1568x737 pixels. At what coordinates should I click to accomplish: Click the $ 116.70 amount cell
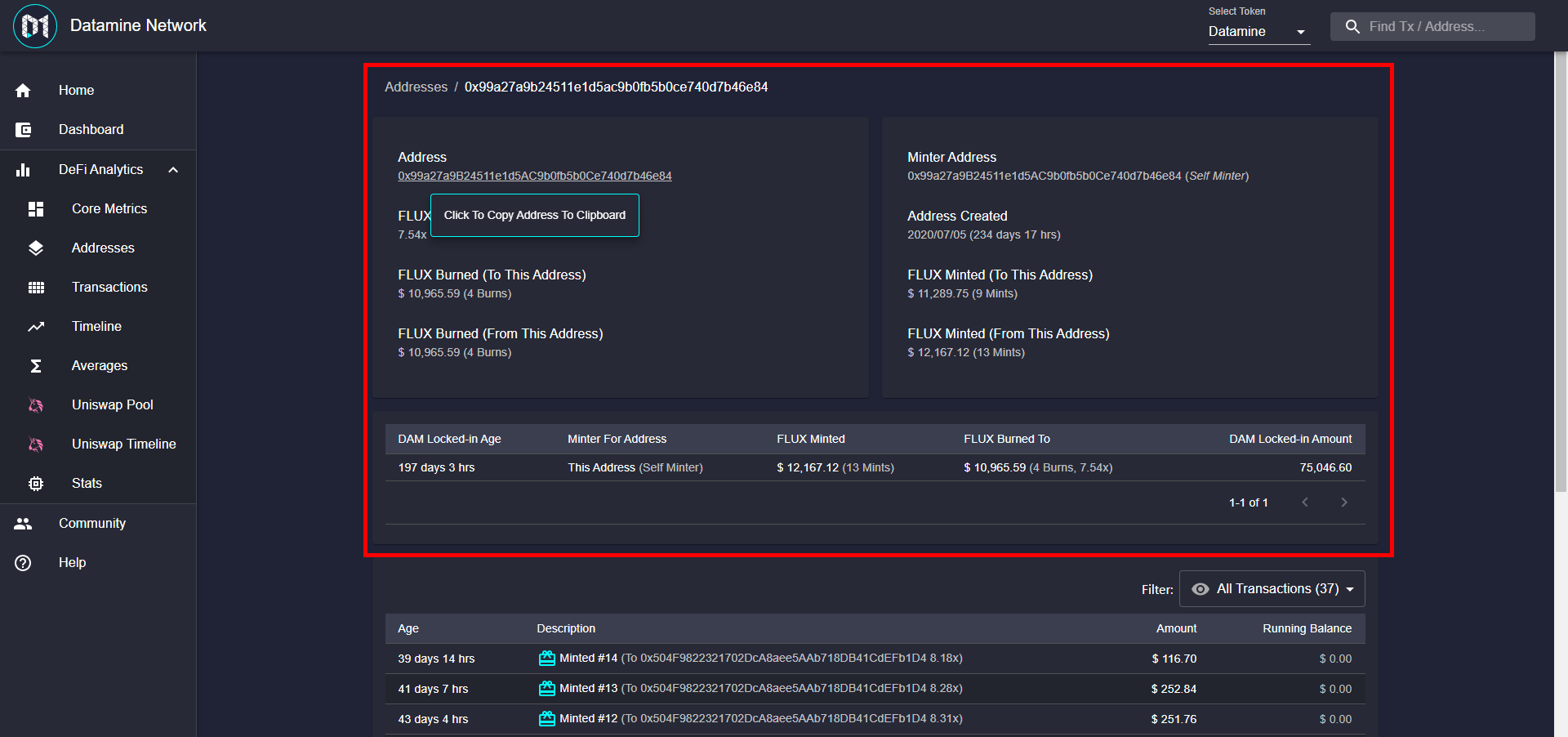[1174, 659]
